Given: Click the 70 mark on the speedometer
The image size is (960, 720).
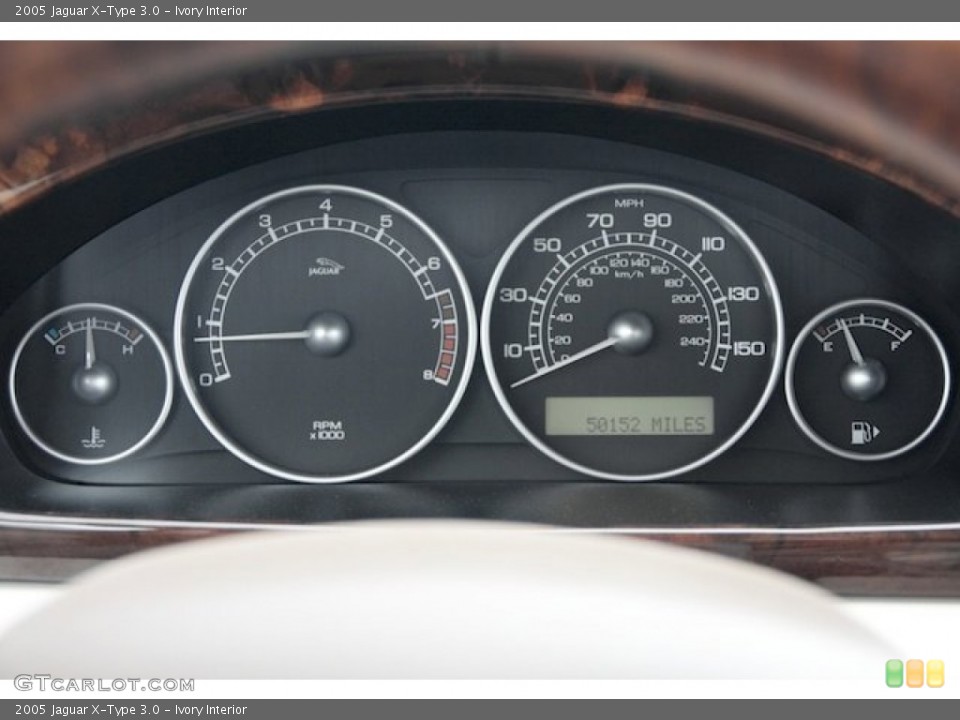Looking at the screenshot, I should click(x=600, y=220).
